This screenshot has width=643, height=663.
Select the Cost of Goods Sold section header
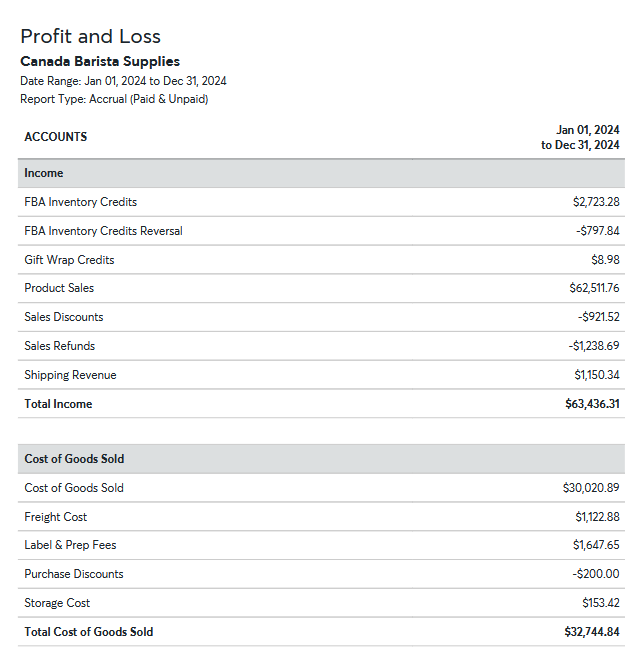(74, 459)
